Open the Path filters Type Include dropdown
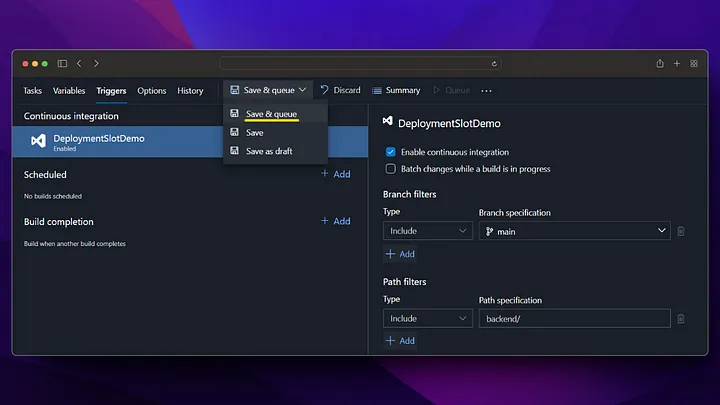This screenshot has width=720, height=405. pyautogui.click(x=428, y=319)
